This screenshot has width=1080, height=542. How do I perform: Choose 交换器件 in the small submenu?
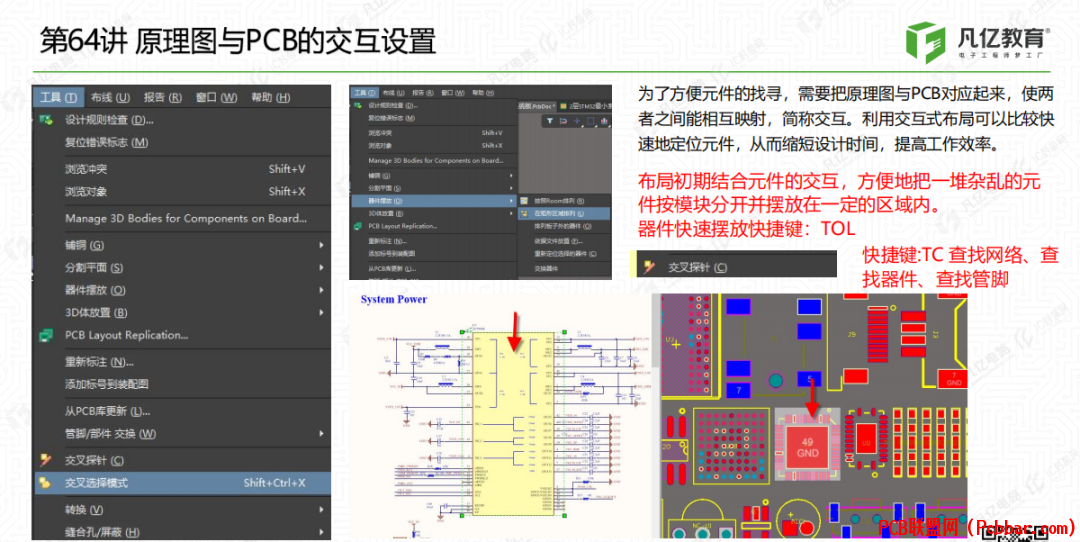point(564,268)
